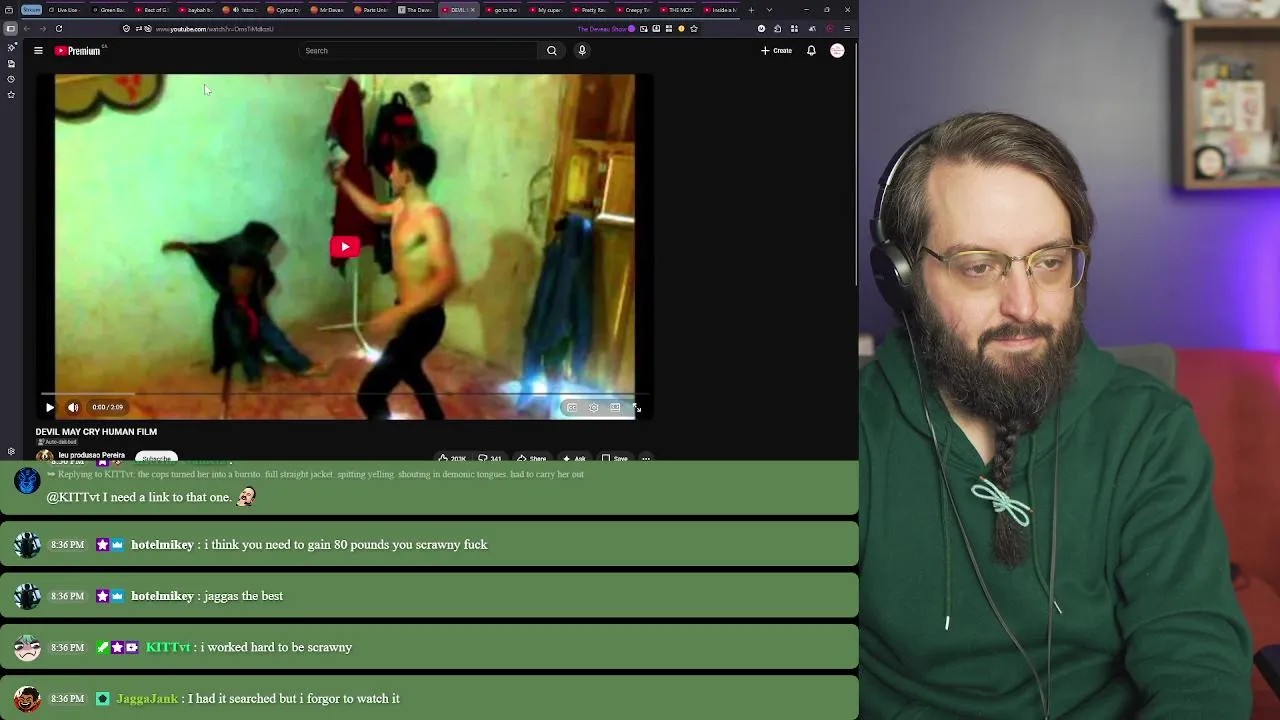The image size is (1280, 720).
Task: Expand the tab list dropdown chevron
Action: (x=768, y=10)
